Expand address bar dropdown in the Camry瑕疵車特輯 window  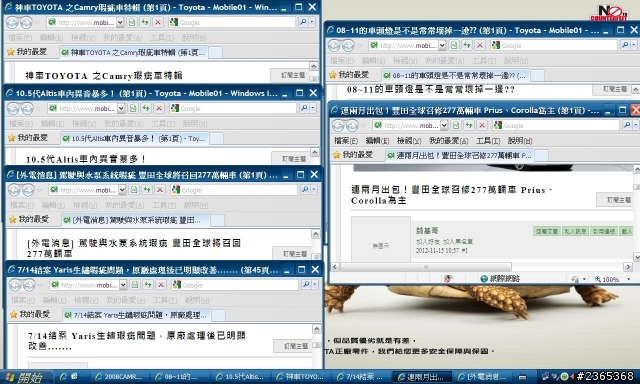point(120,22)
